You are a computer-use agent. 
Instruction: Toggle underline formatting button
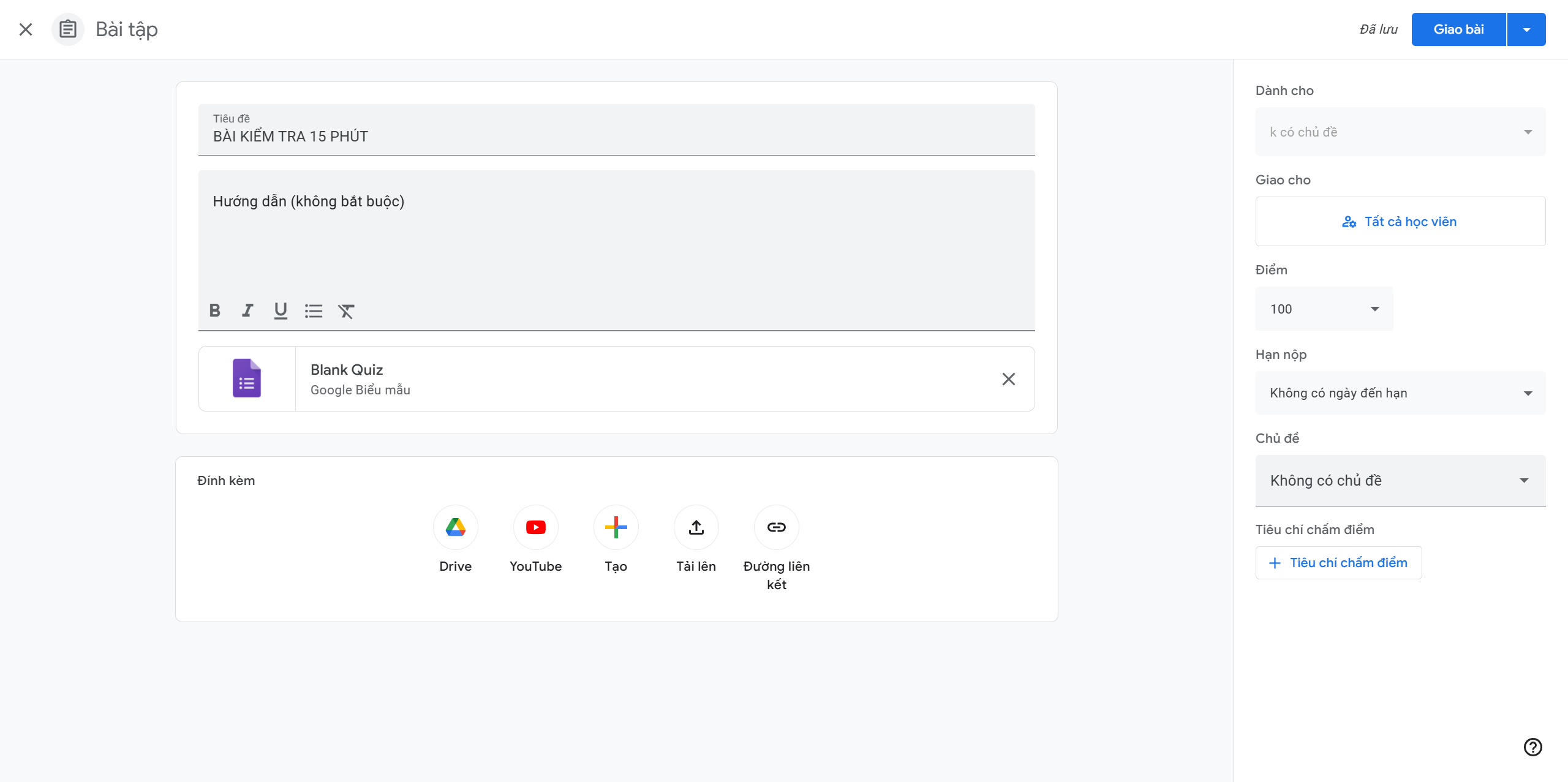click(x=281, y=310)
